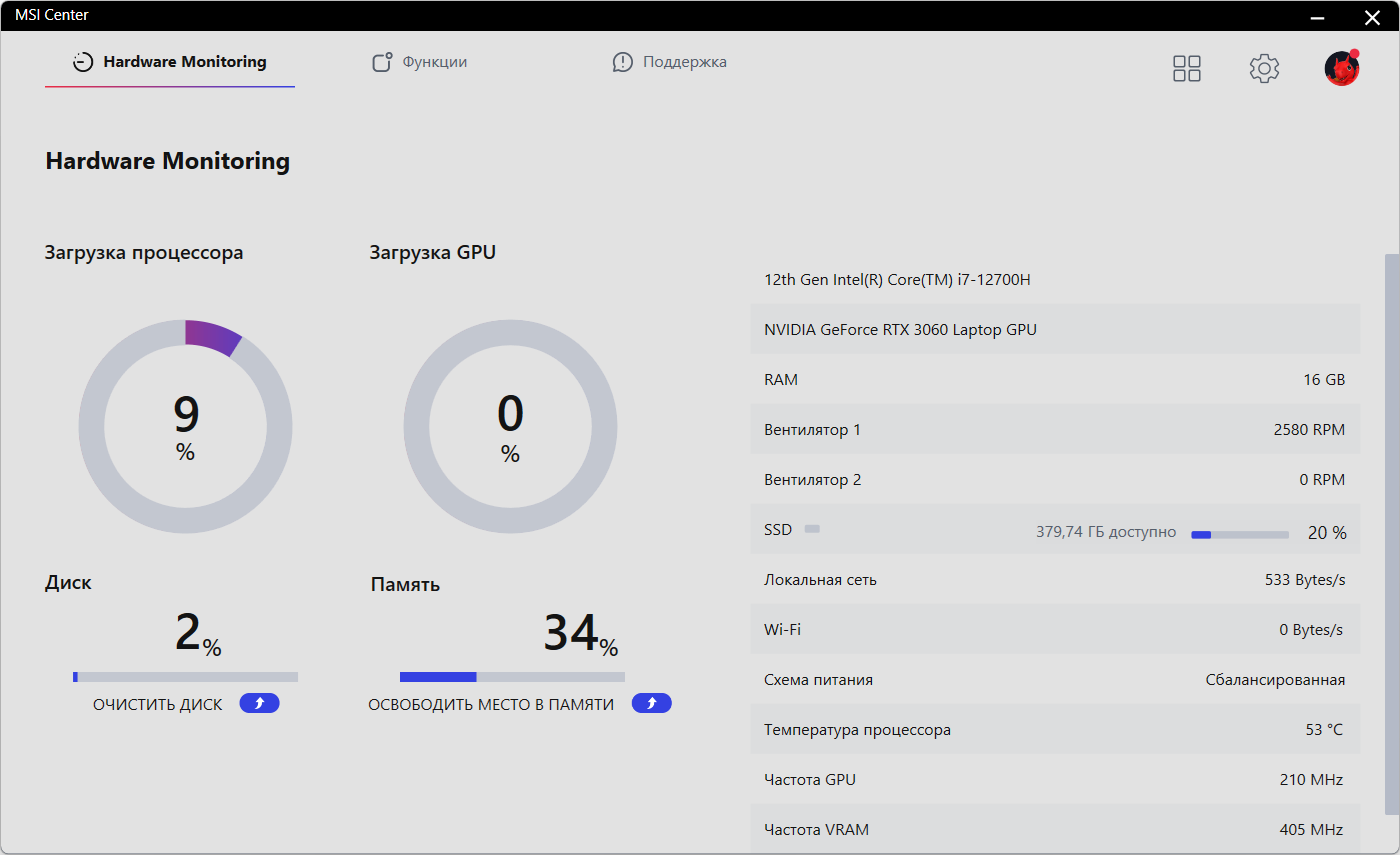Click the GPU load donut gauge

(x=510, y=427)
